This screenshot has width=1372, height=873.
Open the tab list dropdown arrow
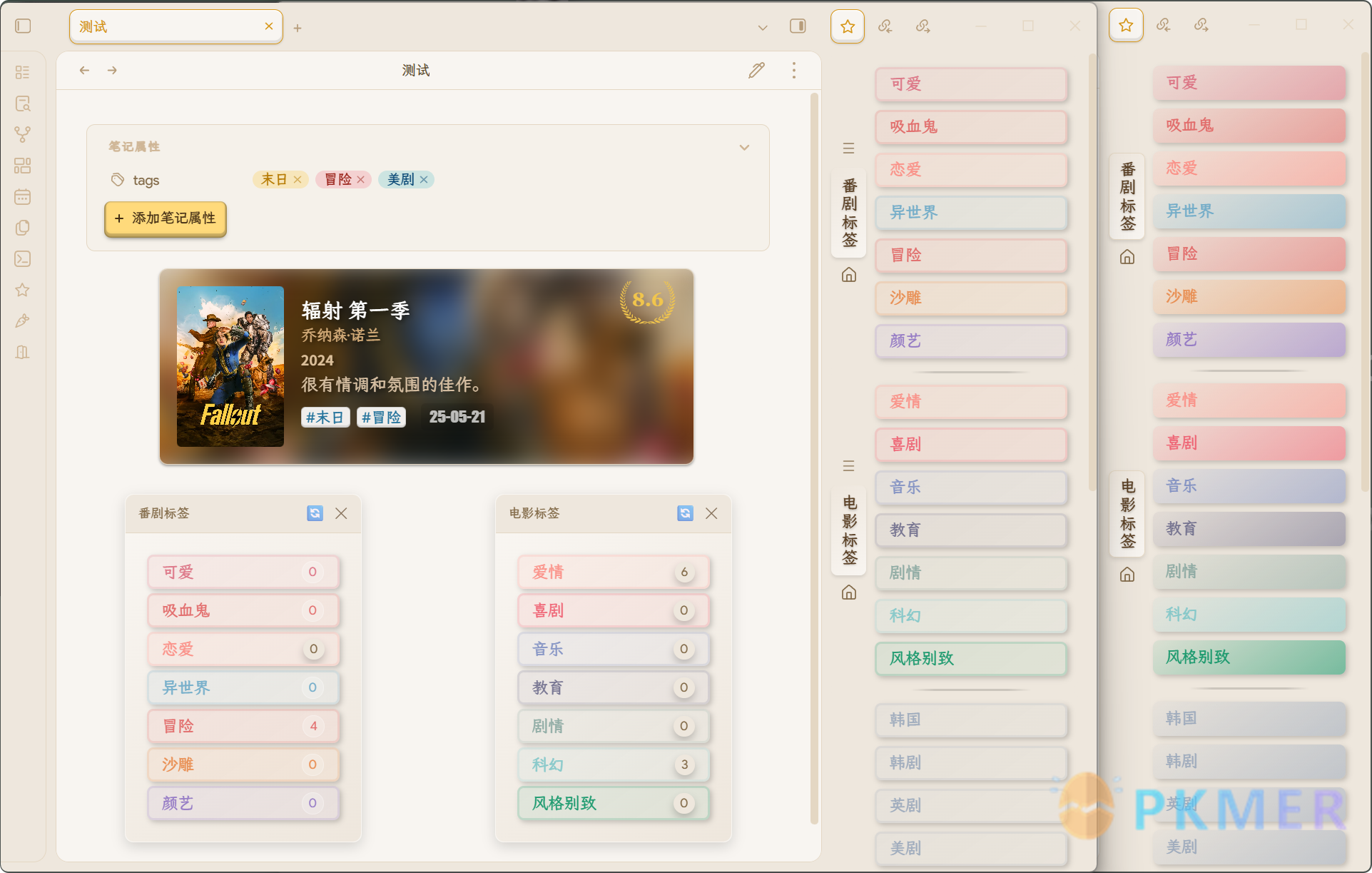762,27
